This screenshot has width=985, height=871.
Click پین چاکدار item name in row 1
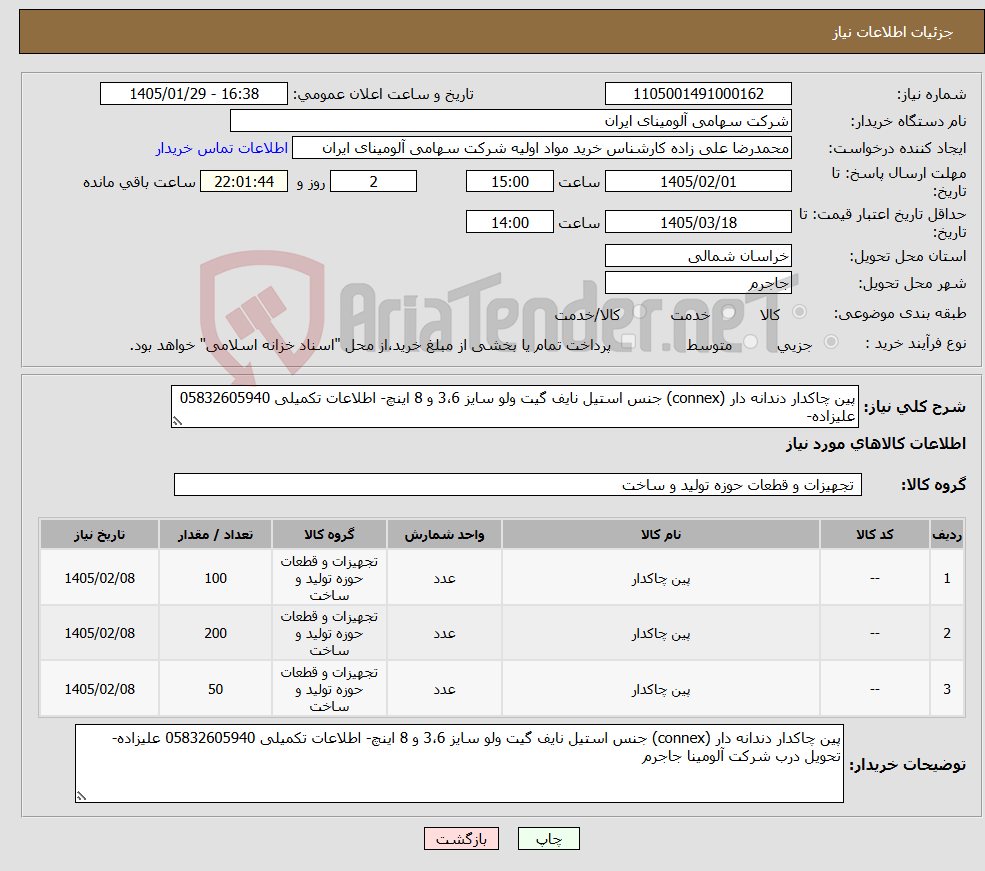[661, 579]
